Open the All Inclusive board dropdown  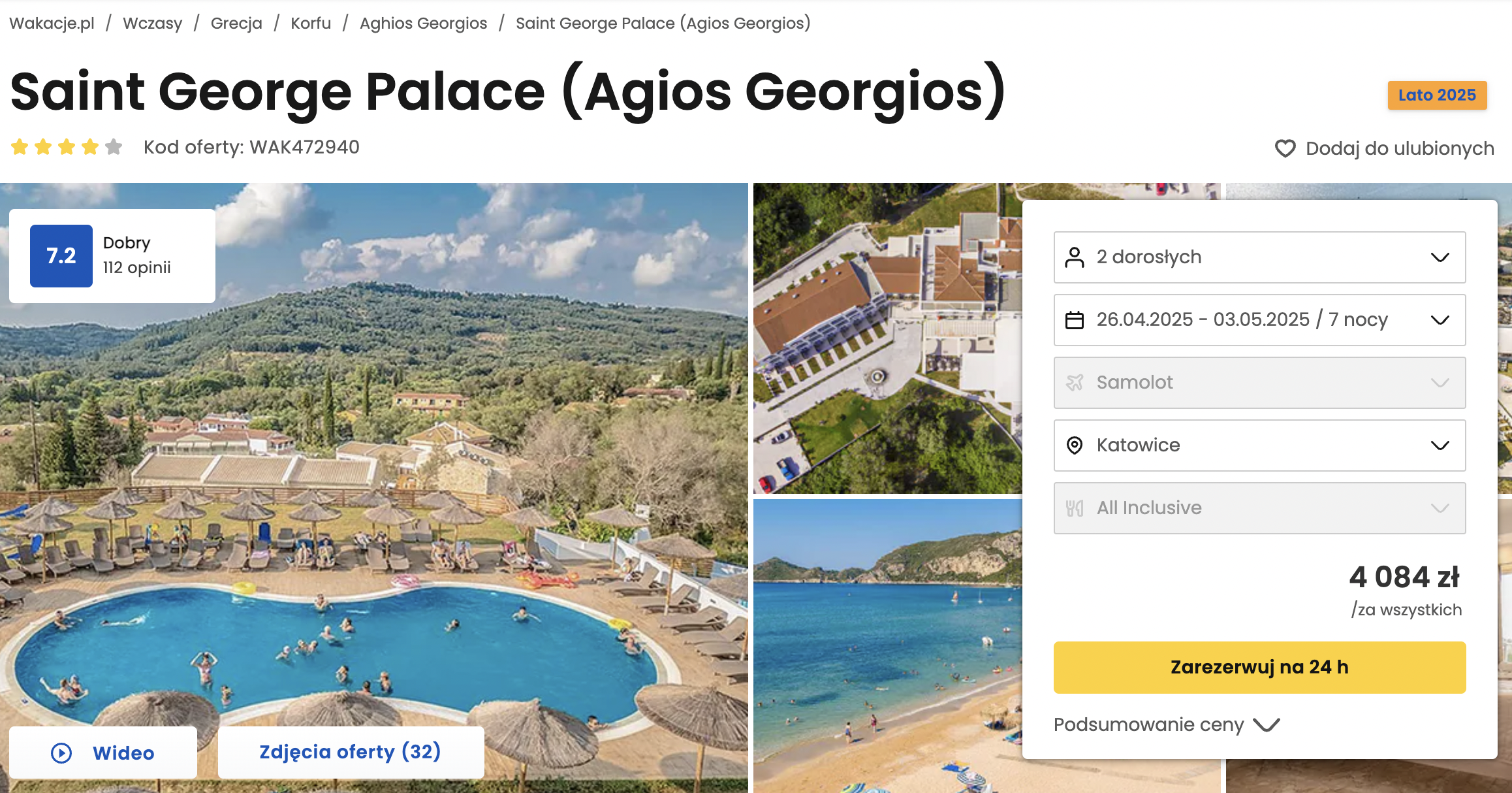[1259, 508]
